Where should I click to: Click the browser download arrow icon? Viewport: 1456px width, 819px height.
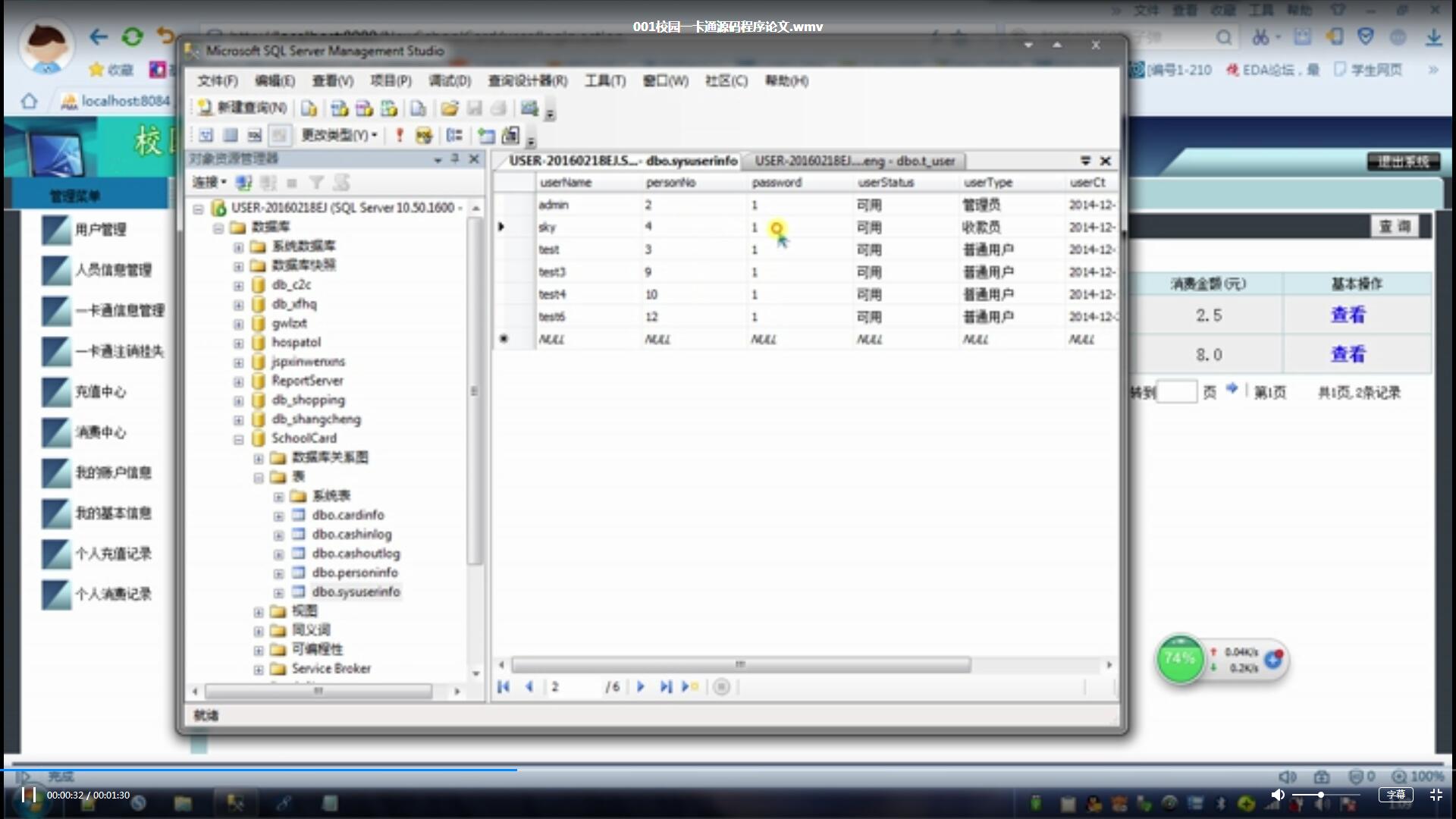tap(1433, 37)
